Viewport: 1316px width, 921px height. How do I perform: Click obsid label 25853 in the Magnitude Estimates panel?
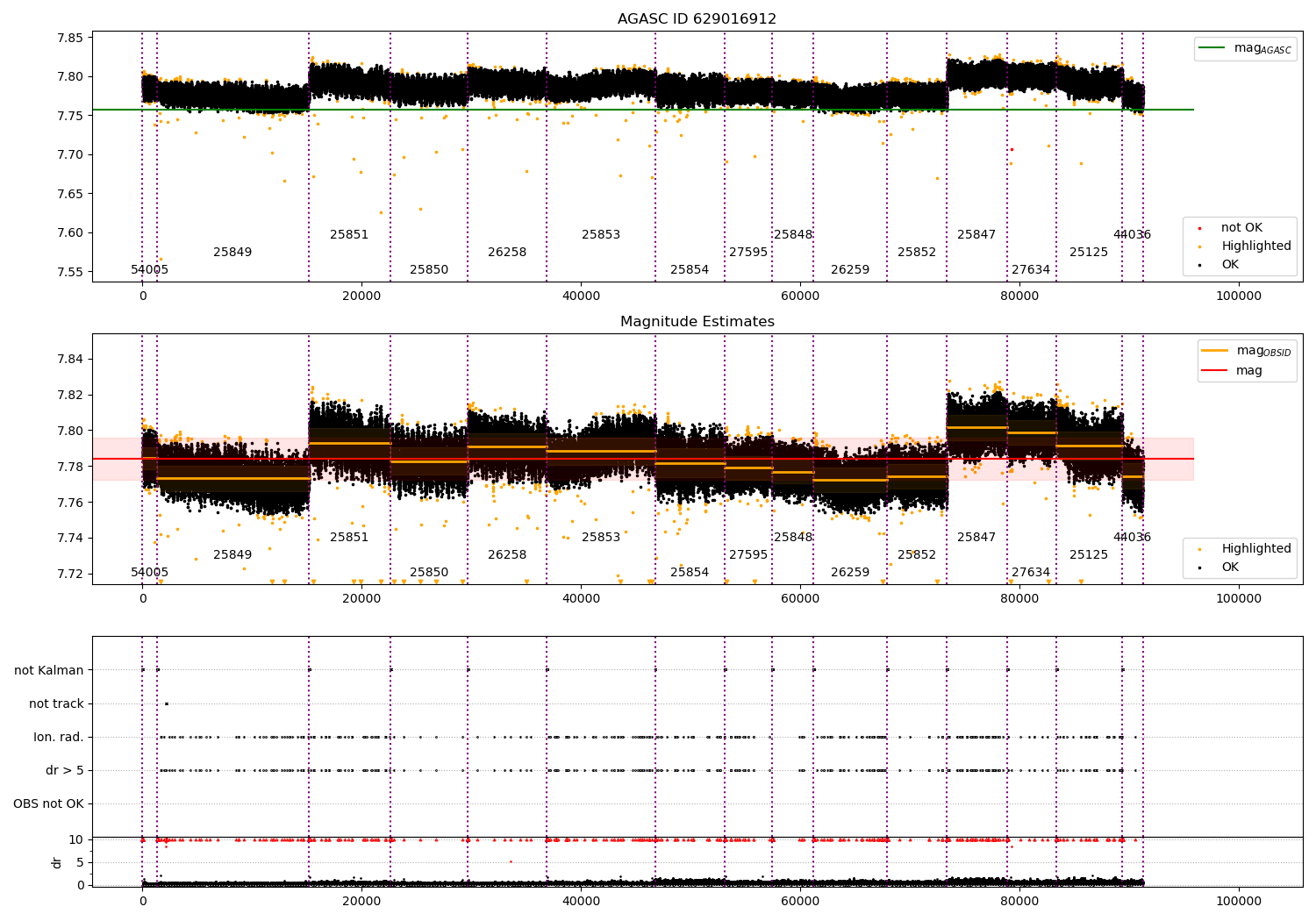(601, 538)
